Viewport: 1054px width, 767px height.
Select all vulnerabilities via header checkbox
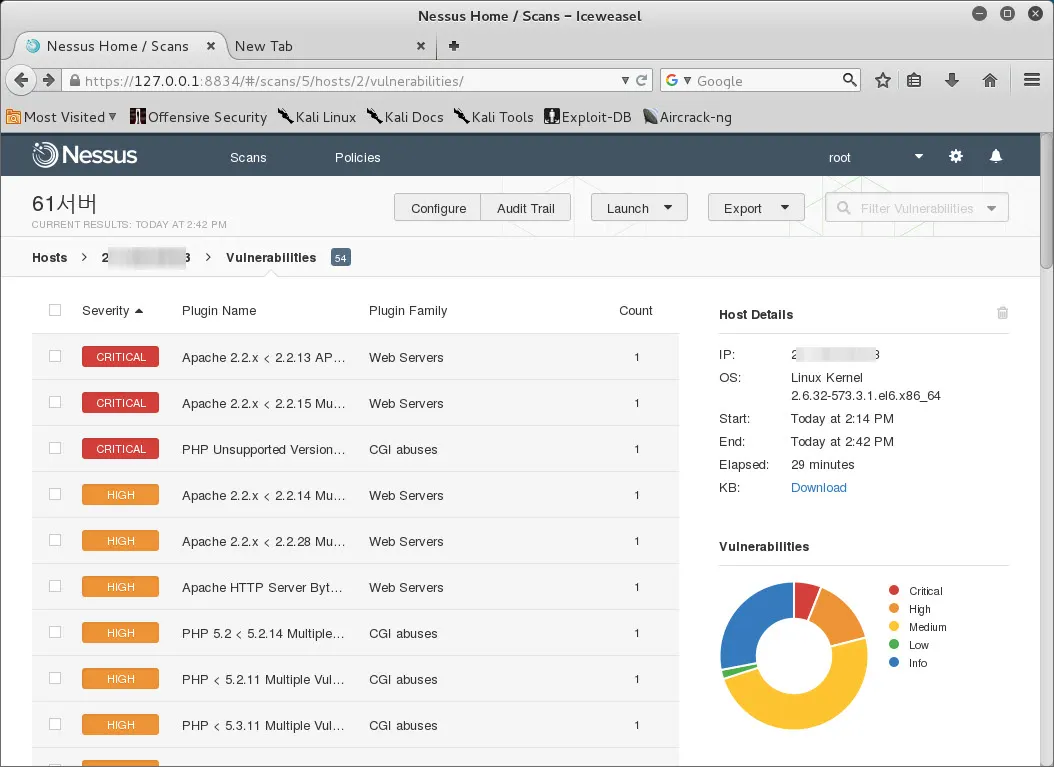coord(55,310)
